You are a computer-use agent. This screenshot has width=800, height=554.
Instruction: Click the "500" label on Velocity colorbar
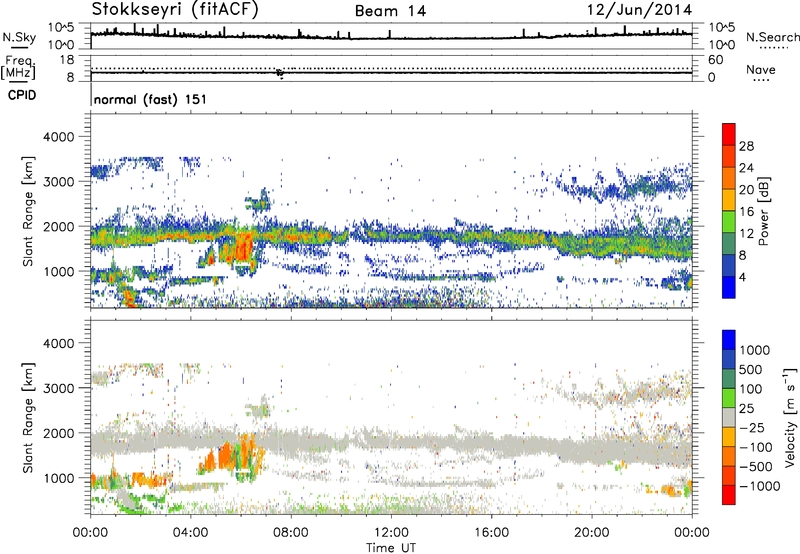pyautogui.click(x=753, y=370)
